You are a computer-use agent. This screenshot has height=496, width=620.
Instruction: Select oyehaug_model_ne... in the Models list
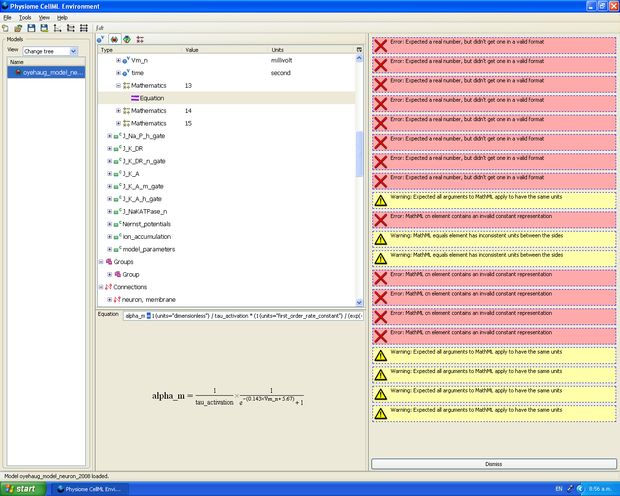pyautogui.click(x=46, y=72)
